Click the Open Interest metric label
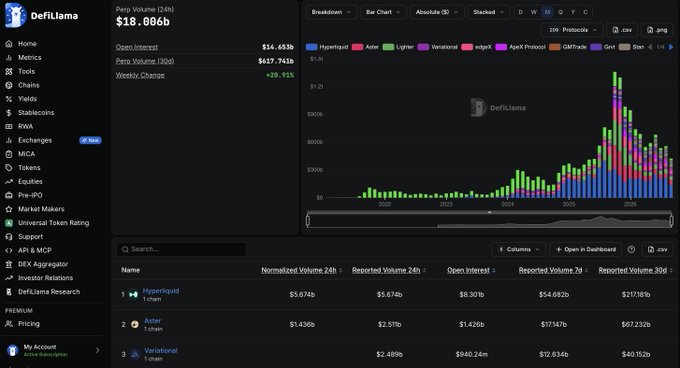Screen dimensions: 680x368 137,47
